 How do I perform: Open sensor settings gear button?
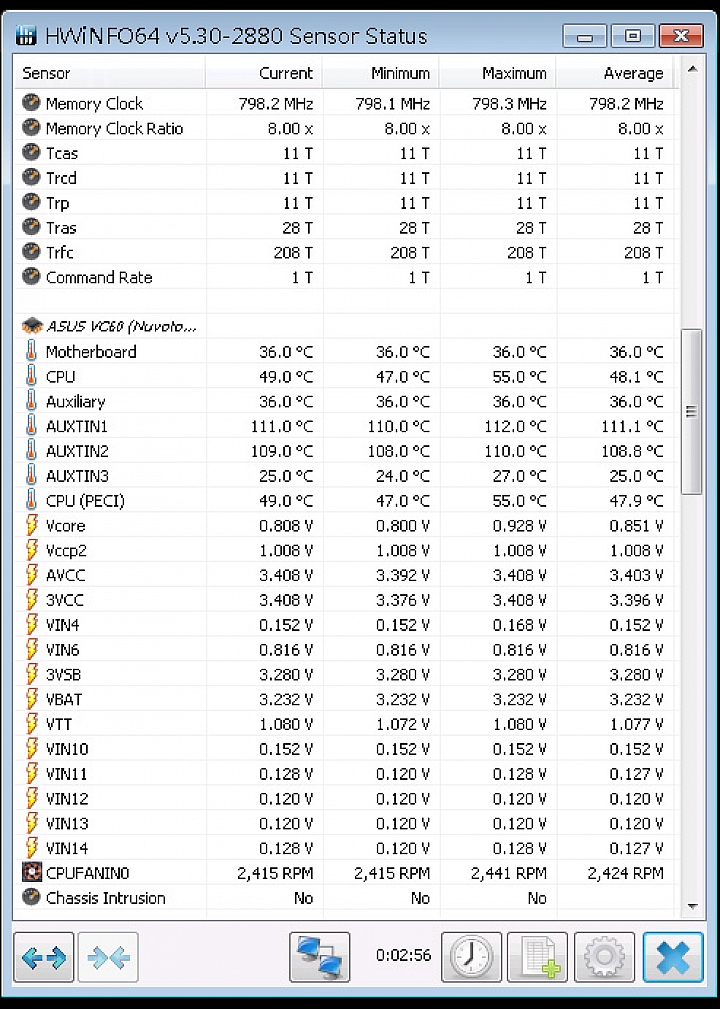tap(604, 957)
